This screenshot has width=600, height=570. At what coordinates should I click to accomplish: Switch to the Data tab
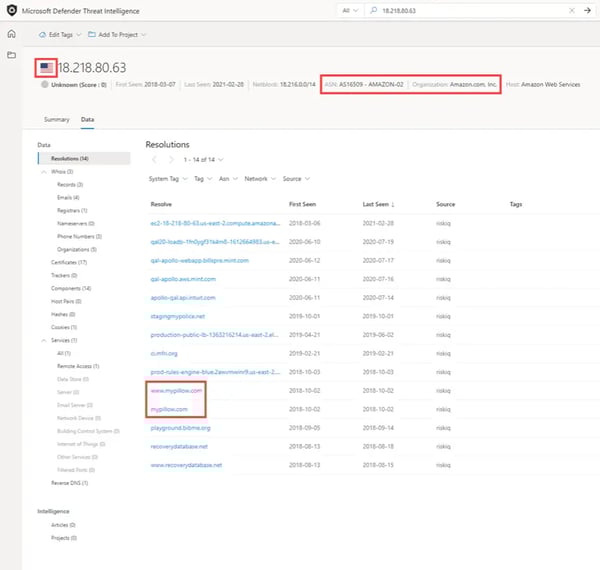(x=87, y=120)
